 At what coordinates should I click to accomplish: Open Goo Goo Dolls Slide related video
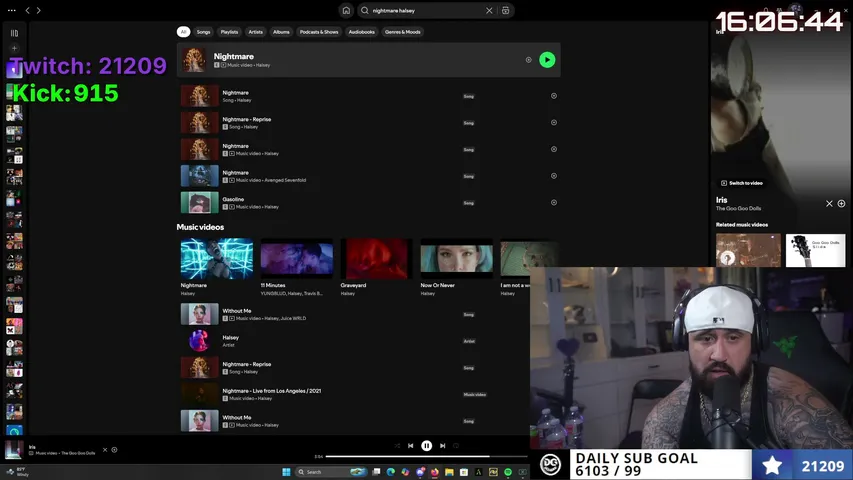coord(815,250)
